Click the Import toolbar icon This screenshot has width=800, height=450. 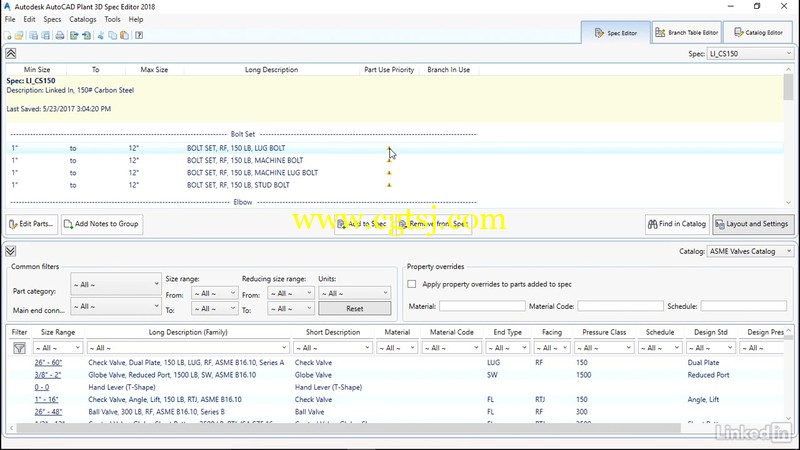point(87,35)
